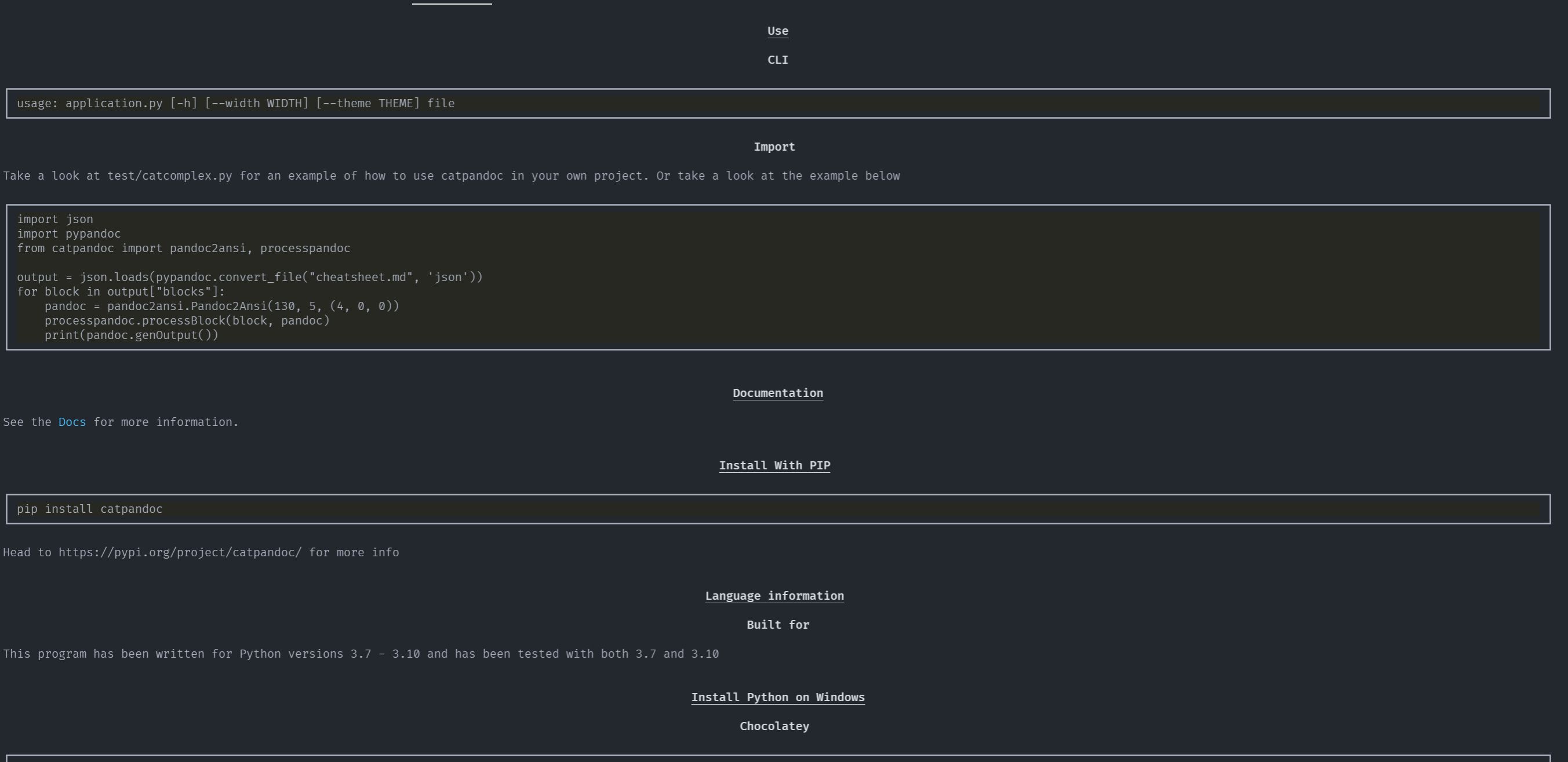
Task: Click the Chocolatey subheading
Action: tap(774, 727)
